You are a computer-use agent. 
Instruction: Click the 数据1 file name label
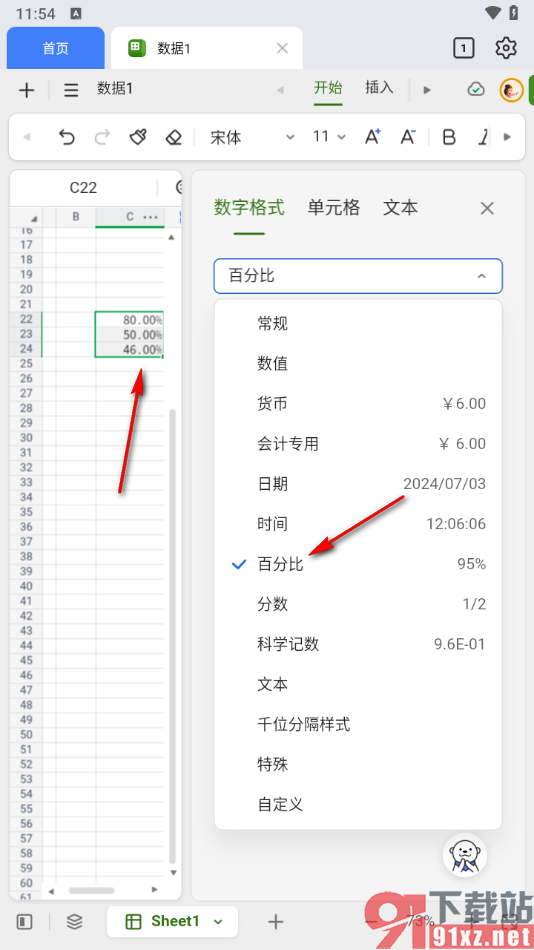point(115,89)
